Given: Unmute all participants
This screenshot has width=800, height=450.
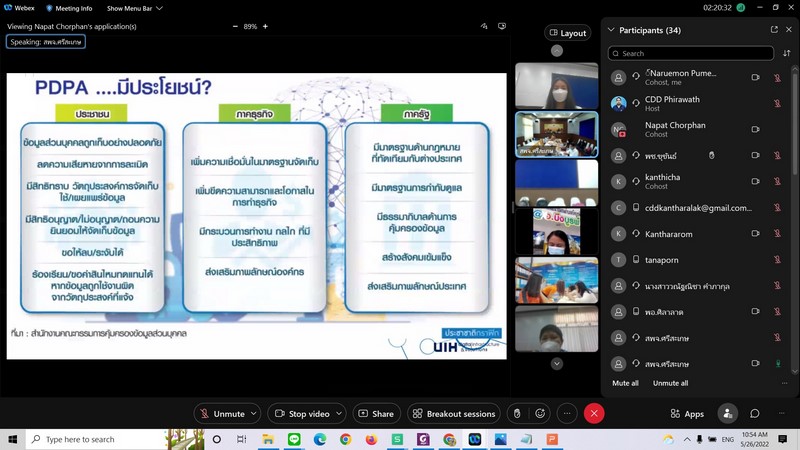Looking at the screenshot, I should tap(670, 383).
